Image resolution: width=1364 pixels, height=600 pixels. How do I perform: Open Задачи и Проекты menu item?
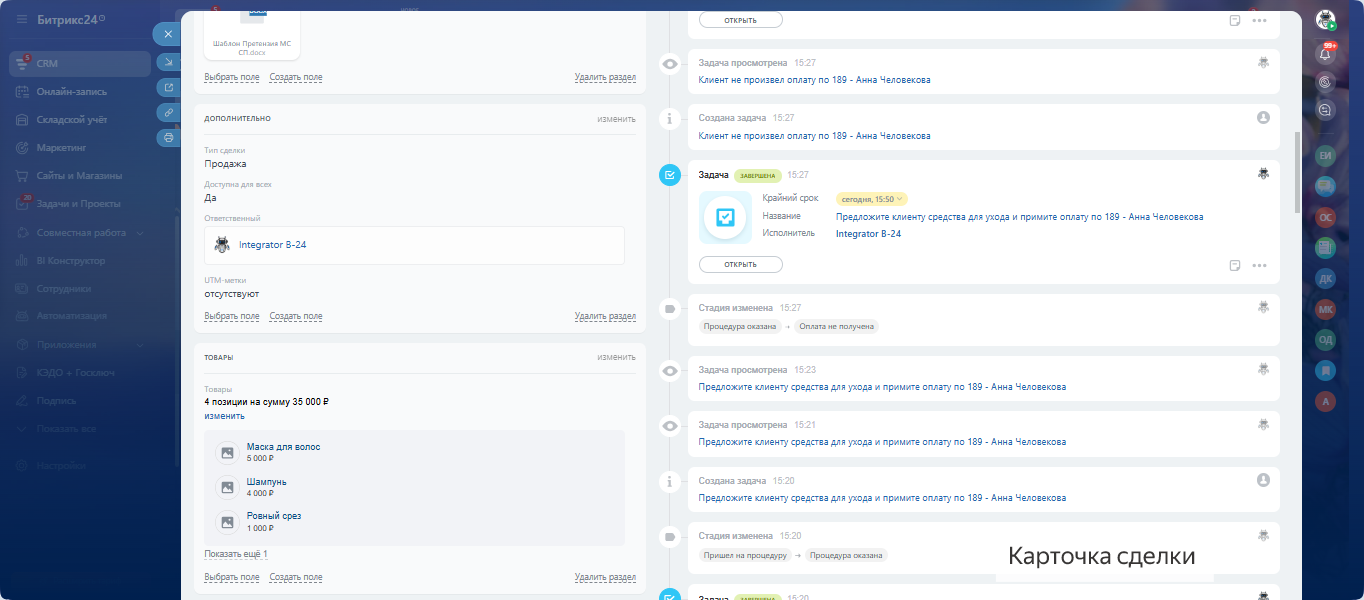[80, 203]
